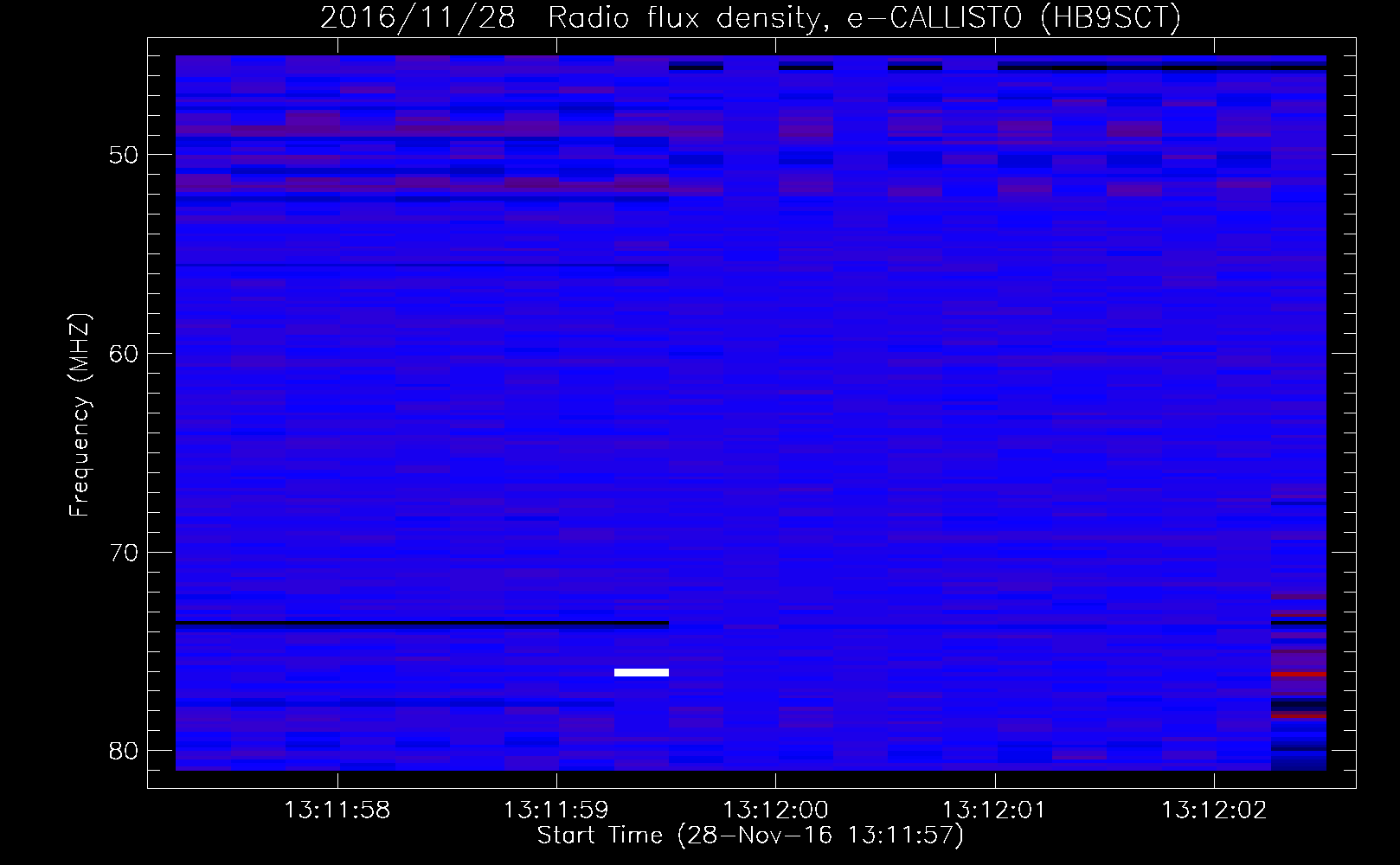Click the 13:12:02 time tick label
Image resolution: width=1400 pixels, height=865 pixels.
coord(1214,811)
